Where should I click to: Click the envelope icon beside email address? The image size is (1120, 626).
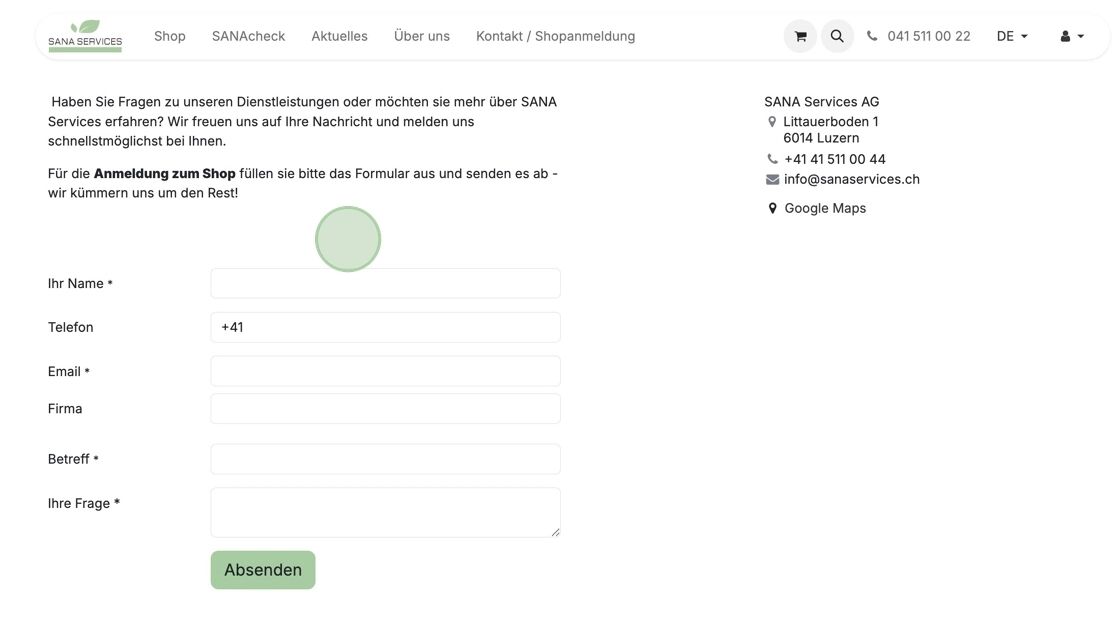coord(772,180)
